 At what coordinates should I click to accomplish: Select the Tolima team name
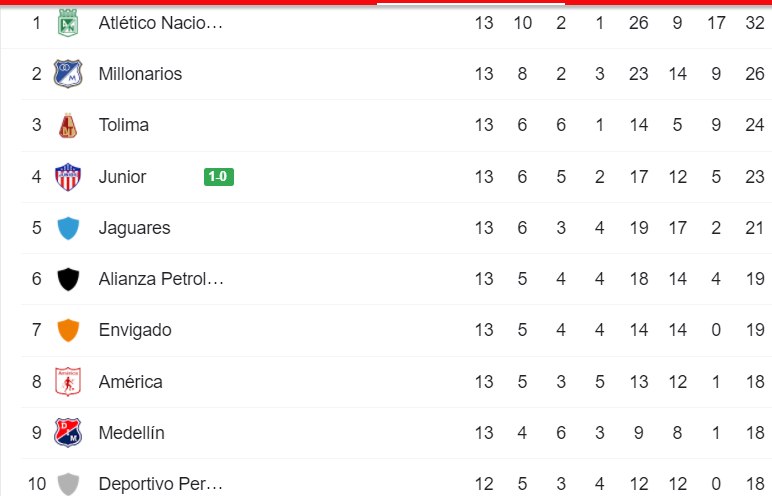[124, 125]
